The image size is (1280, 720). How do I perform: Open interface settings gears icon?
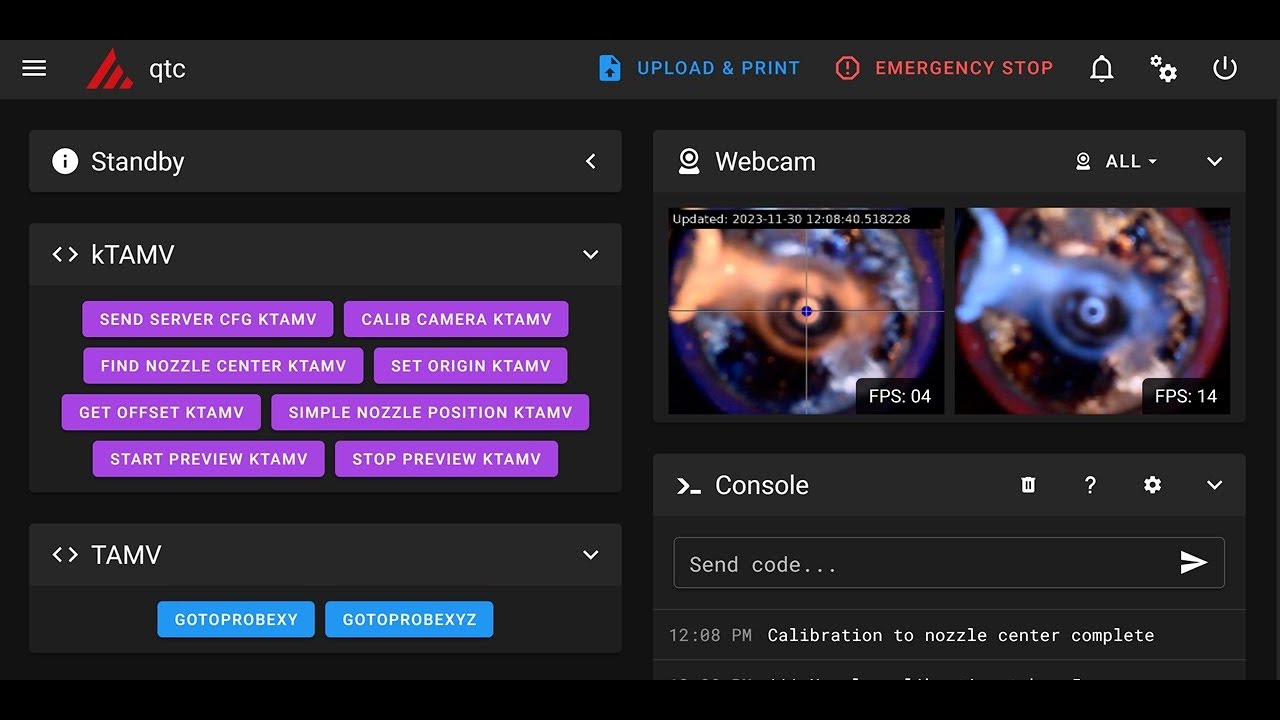(1163, 68)
